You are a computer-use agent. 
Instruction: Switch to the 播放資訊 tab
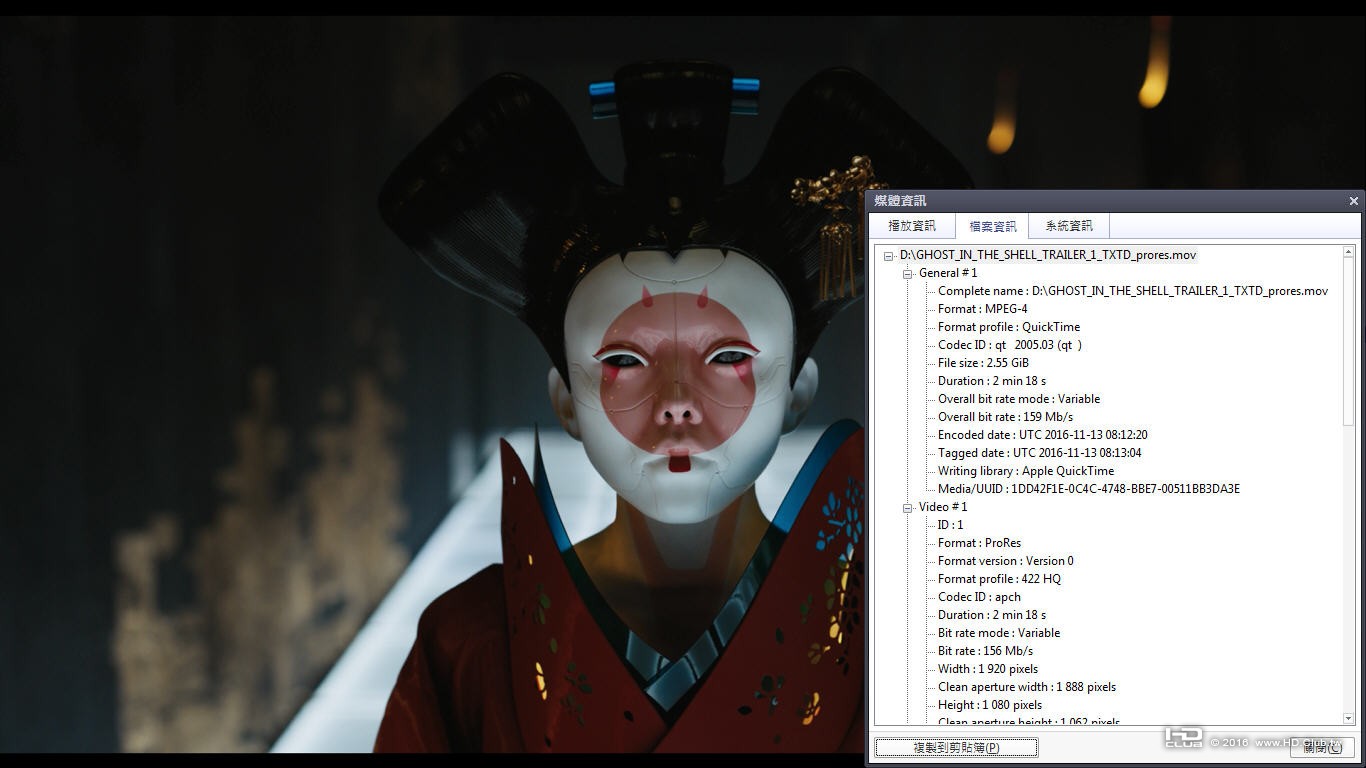click(912, 226)
